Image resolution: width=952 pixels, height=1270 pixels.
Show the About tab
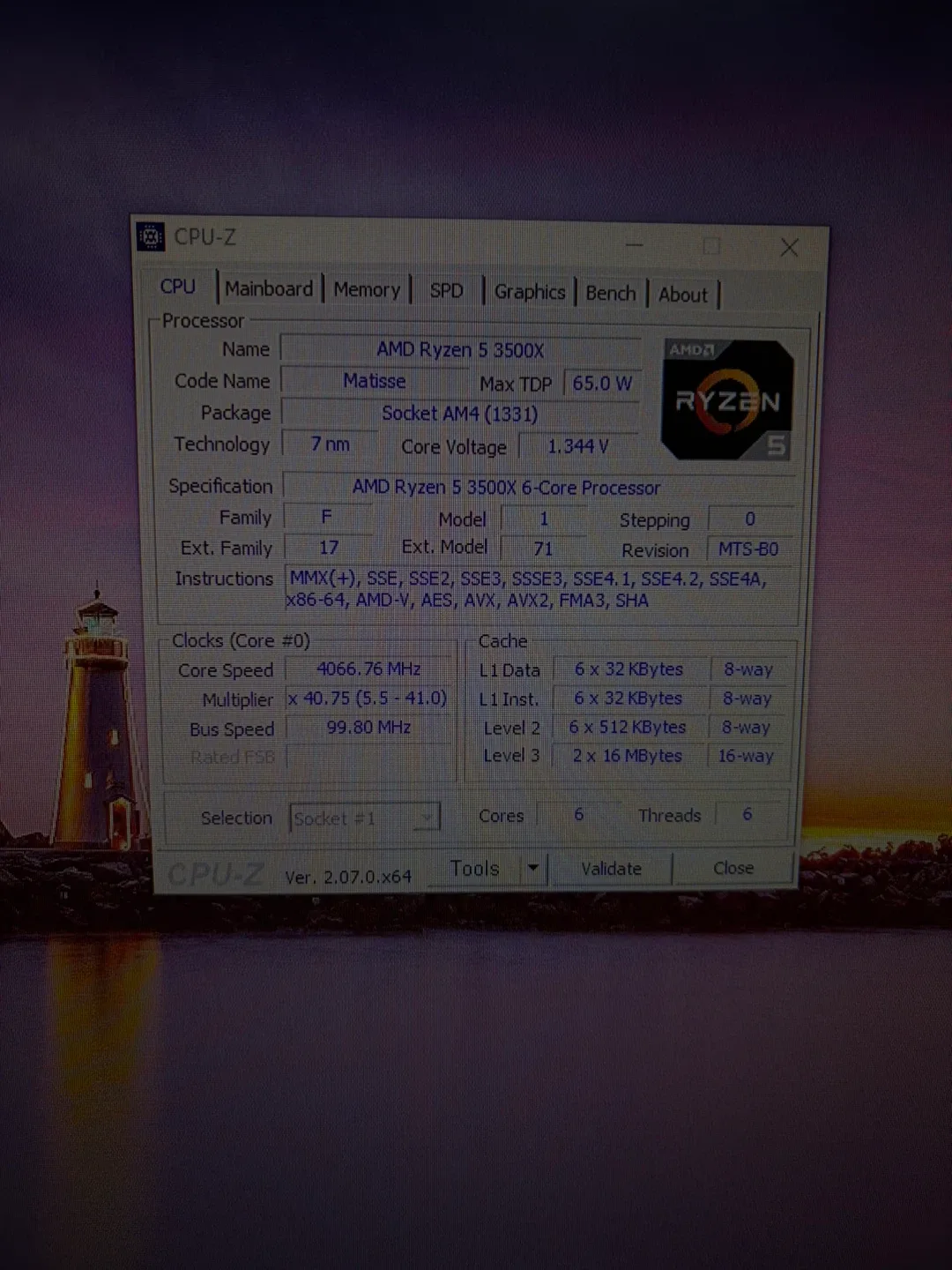682,295
